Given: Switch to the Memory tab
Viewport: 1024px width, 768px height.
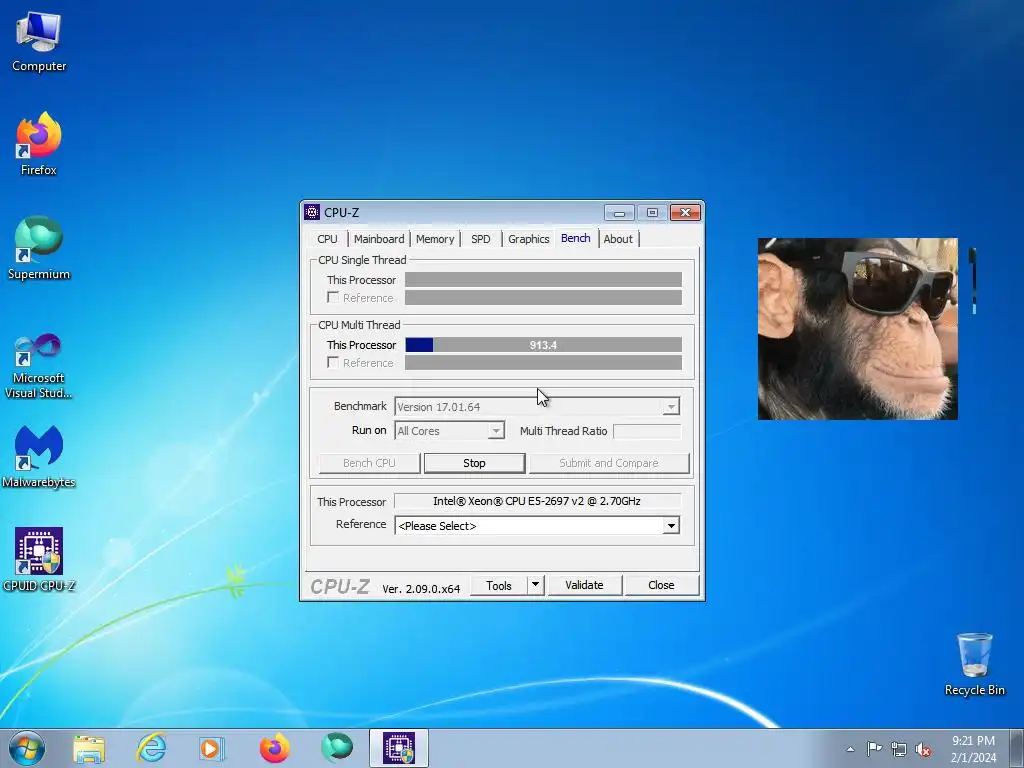Looking at the screenshot, I should click(435, 239).
